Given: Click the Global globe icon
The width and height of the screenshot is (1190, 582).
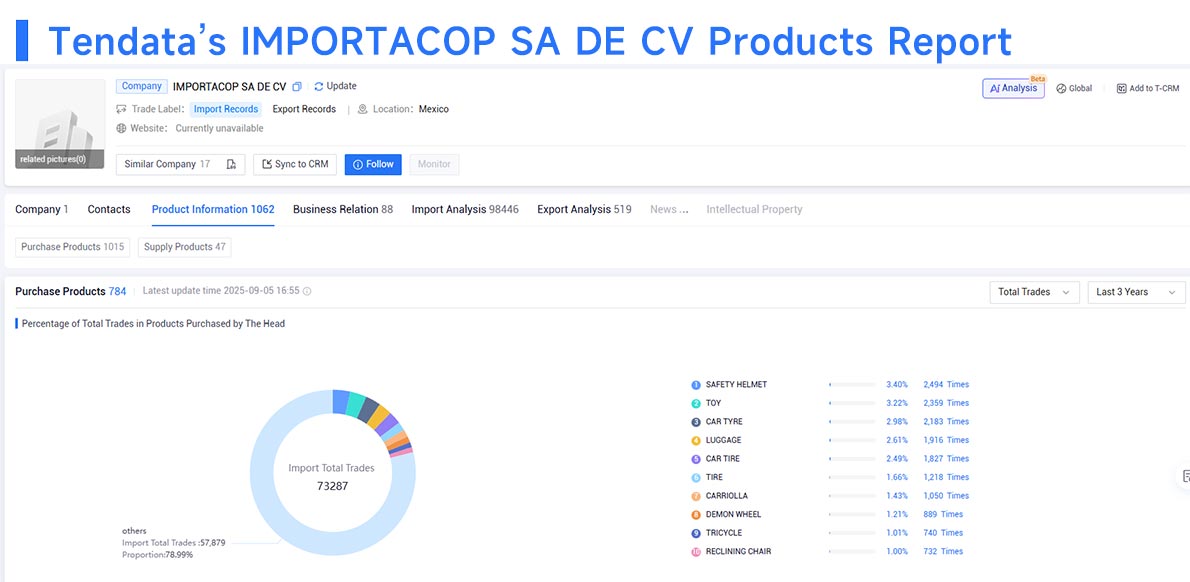Looking at the screenshot, I should [1061, 89].
